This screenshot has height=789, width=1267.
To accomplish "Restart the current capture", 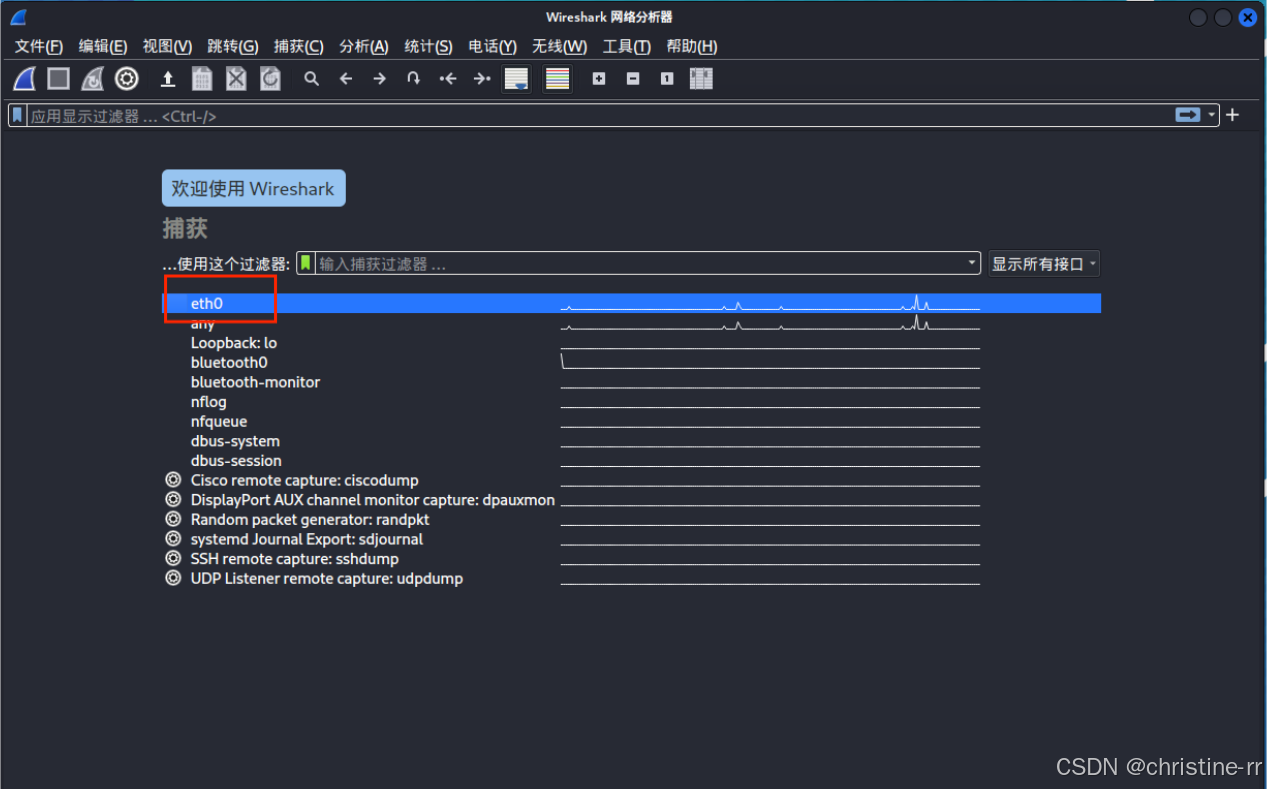I will 92,79.
